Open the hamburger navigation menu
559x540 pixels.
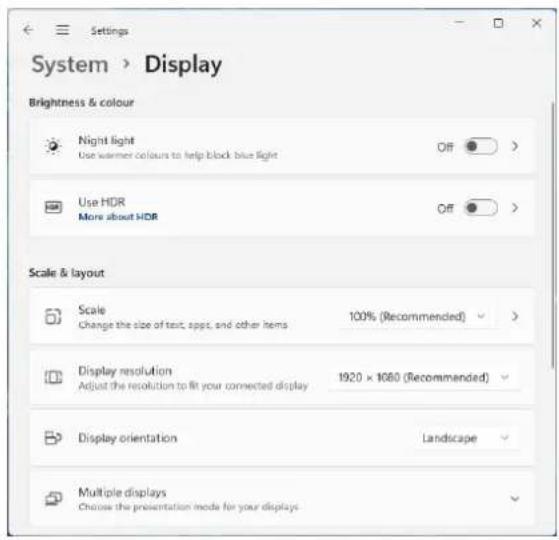click(x=62, y=30)
